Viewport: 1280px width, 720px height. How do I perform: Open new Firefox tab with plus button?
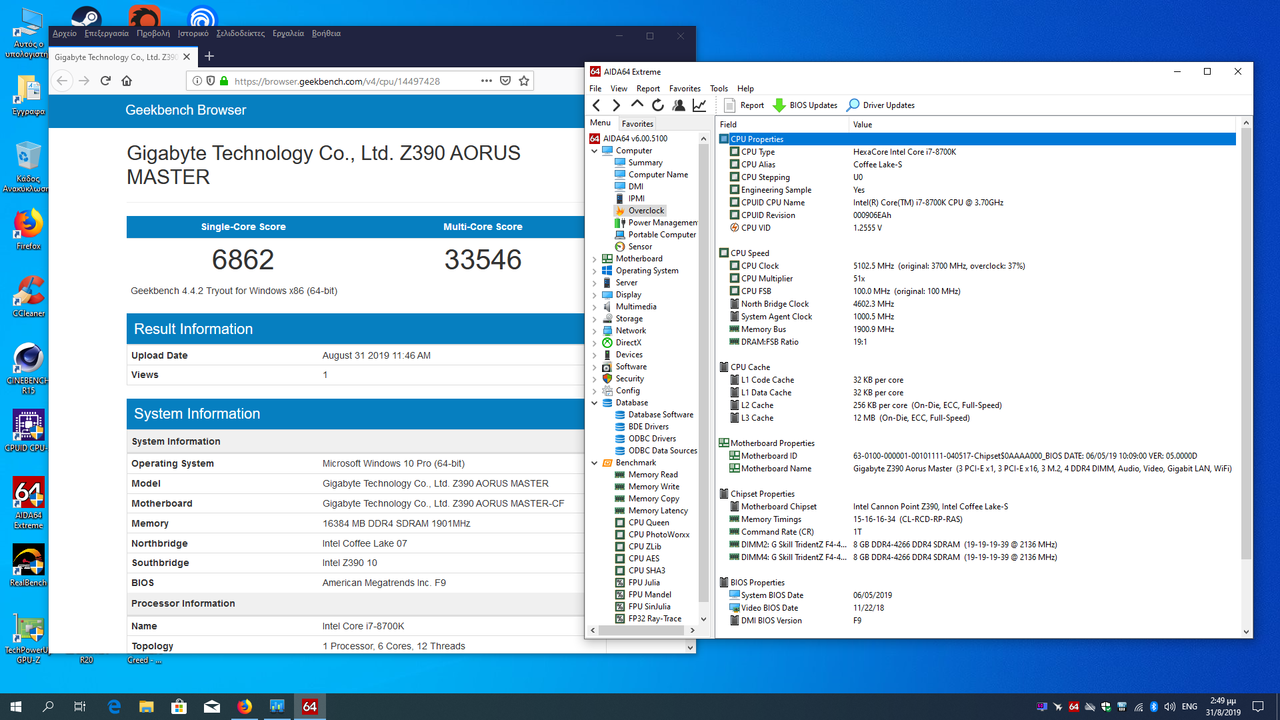pos(209,56)
